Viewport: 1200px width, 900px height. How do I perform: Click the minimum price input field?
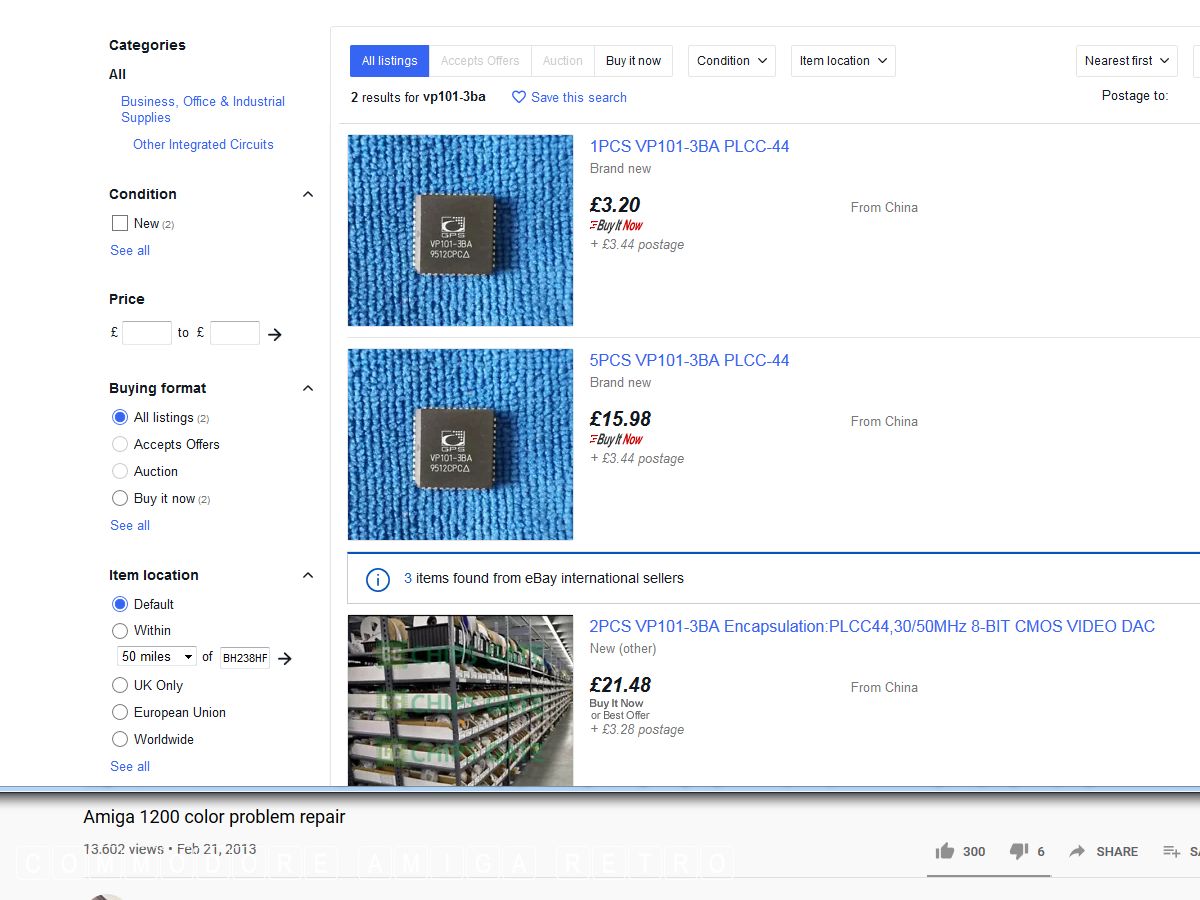pyautogui.click(x=147, y=333)
